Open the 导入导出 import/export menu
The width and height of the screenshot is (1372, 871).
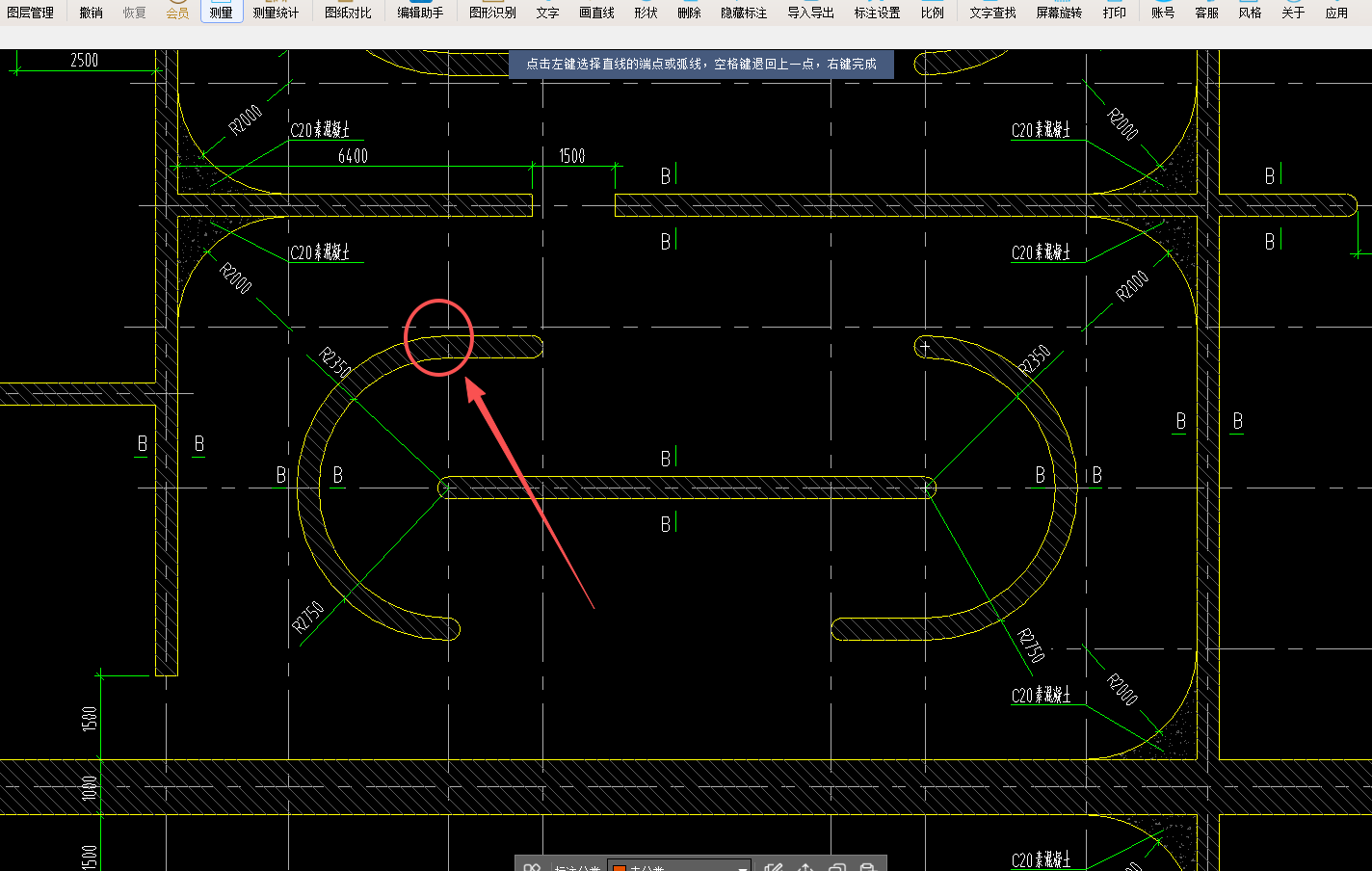811,13
